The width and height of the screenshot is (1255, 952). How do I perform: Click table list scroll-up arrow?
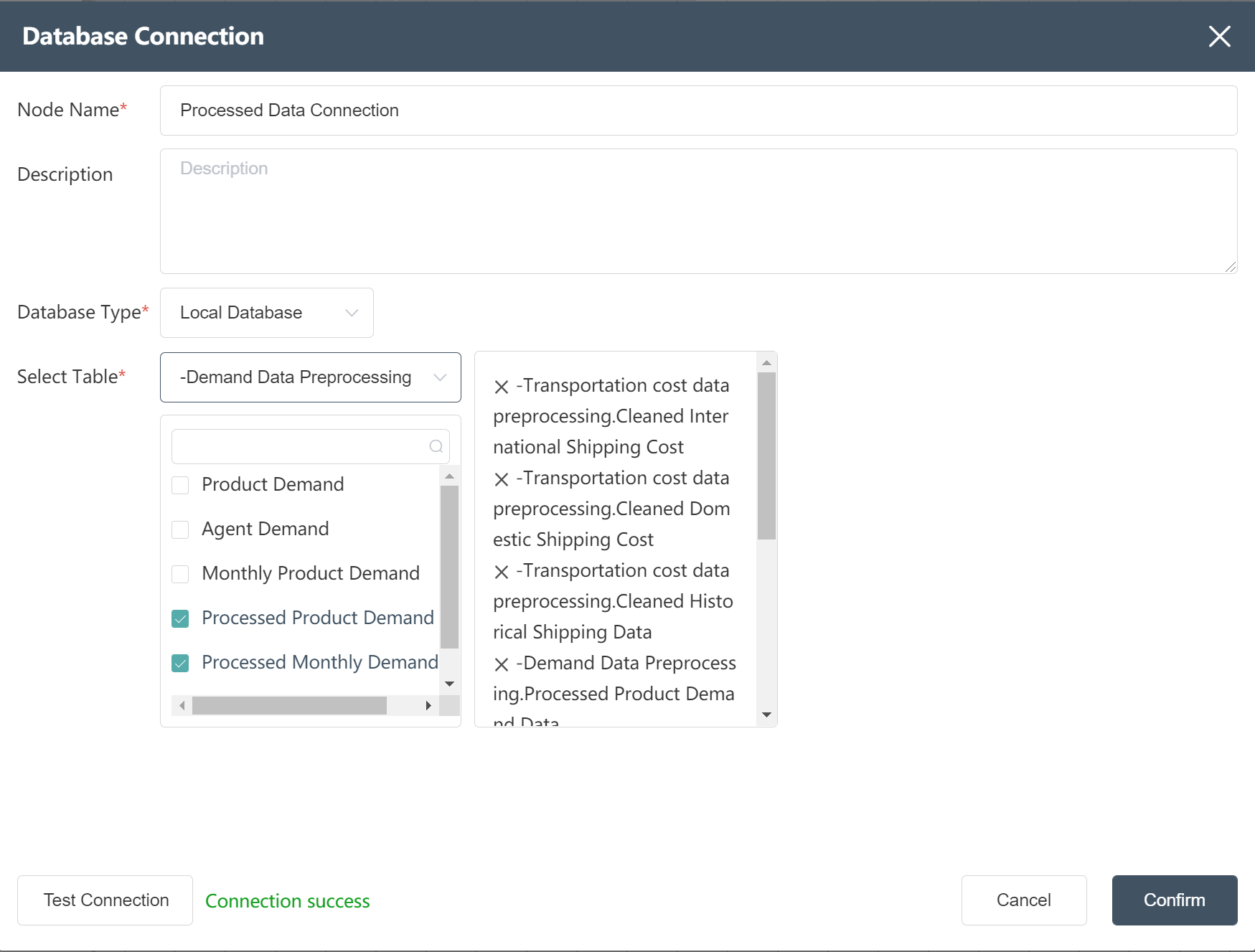pos(450,476)
